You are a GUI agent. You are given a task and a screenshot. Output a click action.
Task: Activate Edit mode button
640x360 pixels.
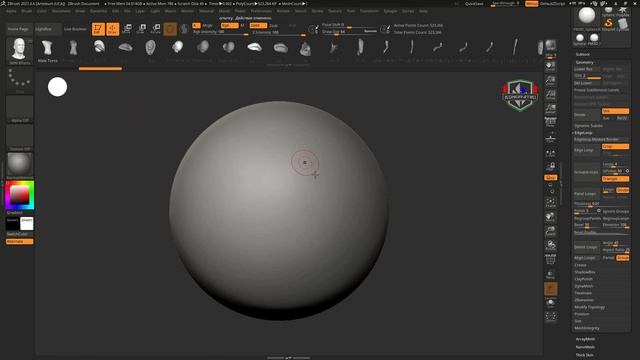(x=98, y=29)
